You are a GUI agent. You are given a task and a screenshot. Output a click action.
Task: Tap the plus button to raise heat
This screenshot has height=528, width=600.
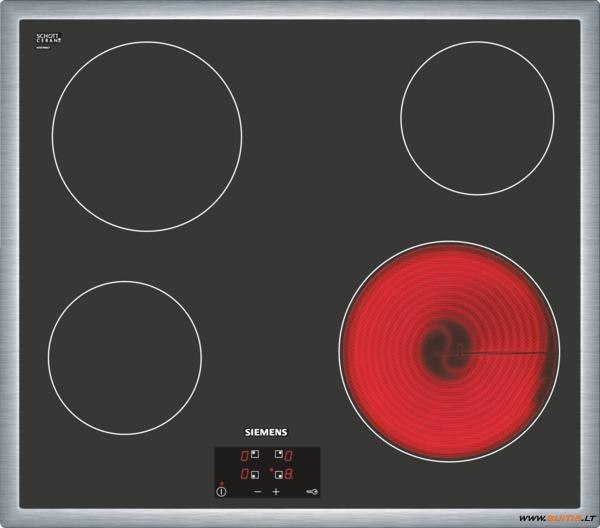tap(277, 492)
